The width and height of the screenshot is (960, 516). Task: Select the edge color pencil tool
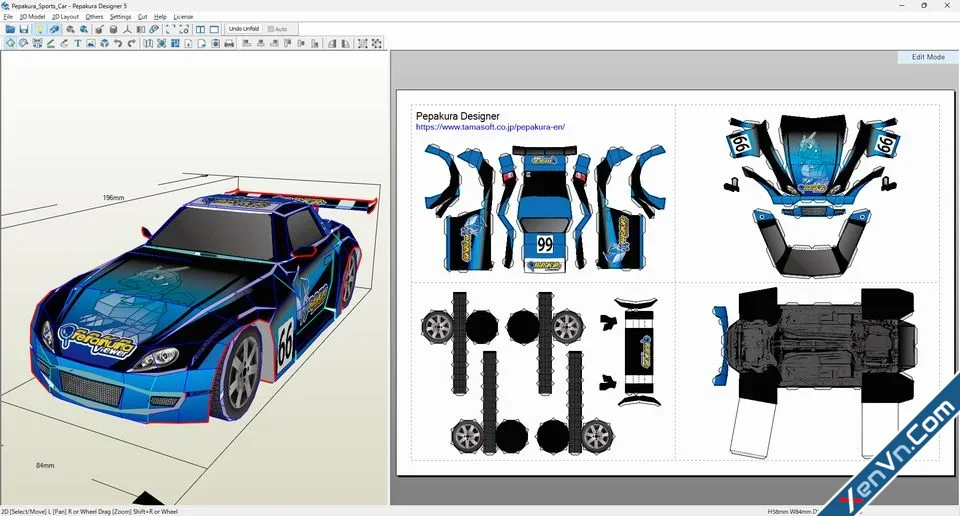64,43
